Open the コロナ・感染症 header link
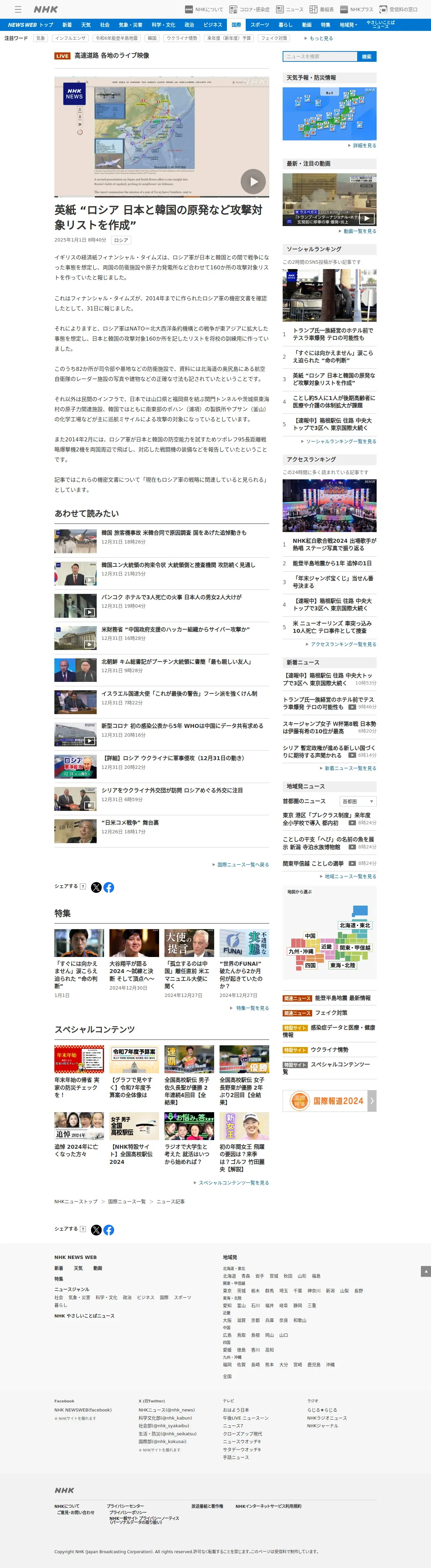 249,9
